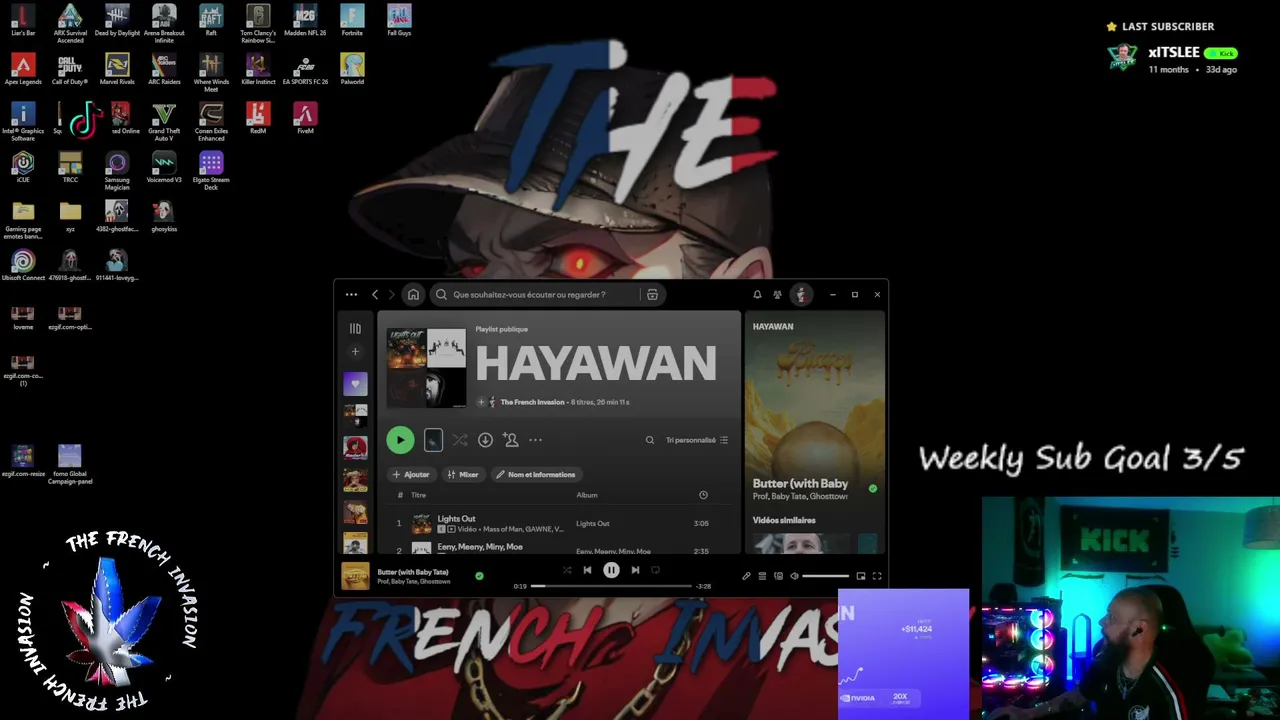This screenshot has height=720, width=1280.
Task: Open Grand Theft Auto V desktop shortcut
Action: [x=164, y=122]
